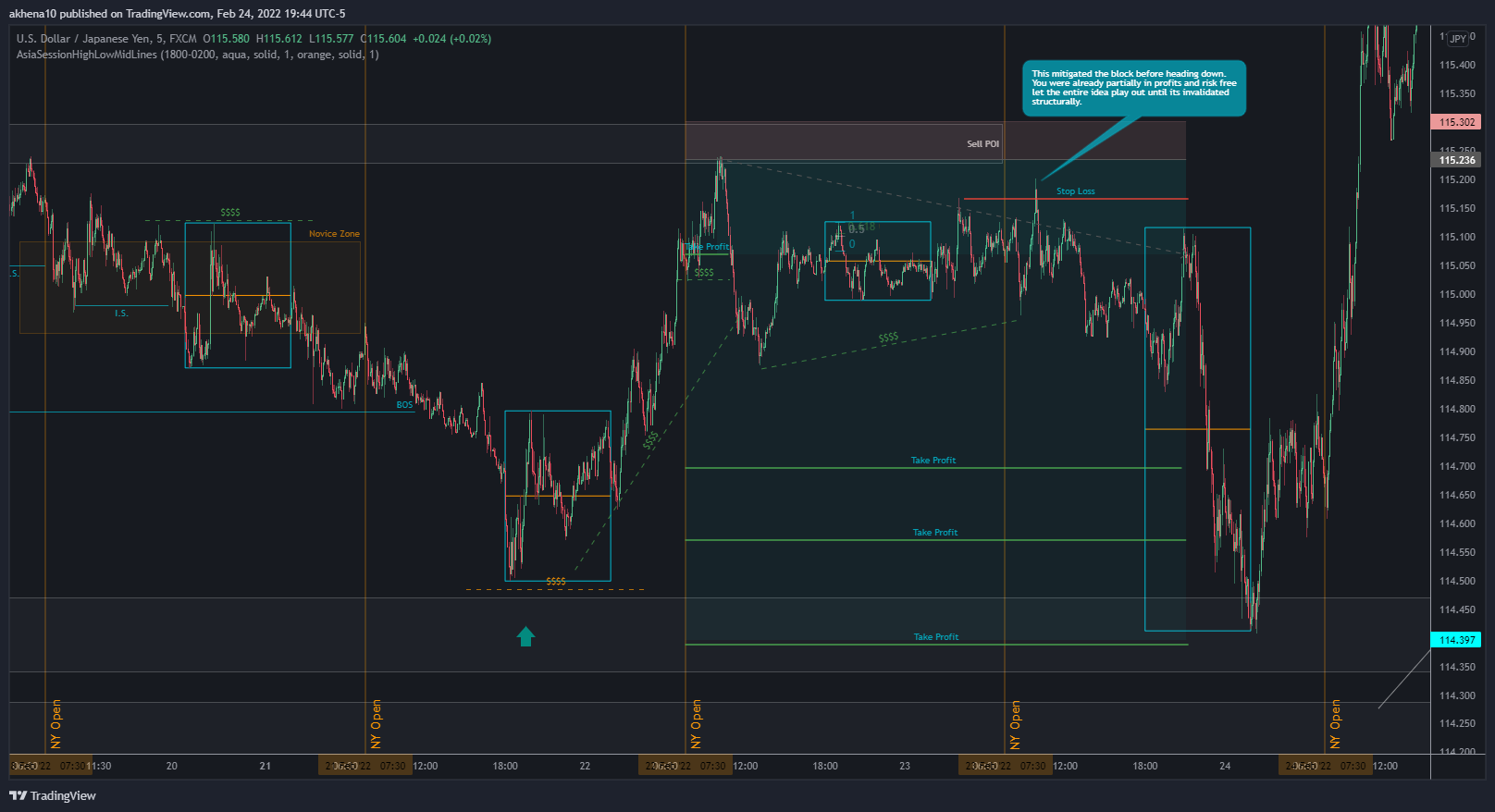The width and height of the screenshot is (1495, 812).
Task: Click the 114.300 price axis value
Action: [1457, 695]
